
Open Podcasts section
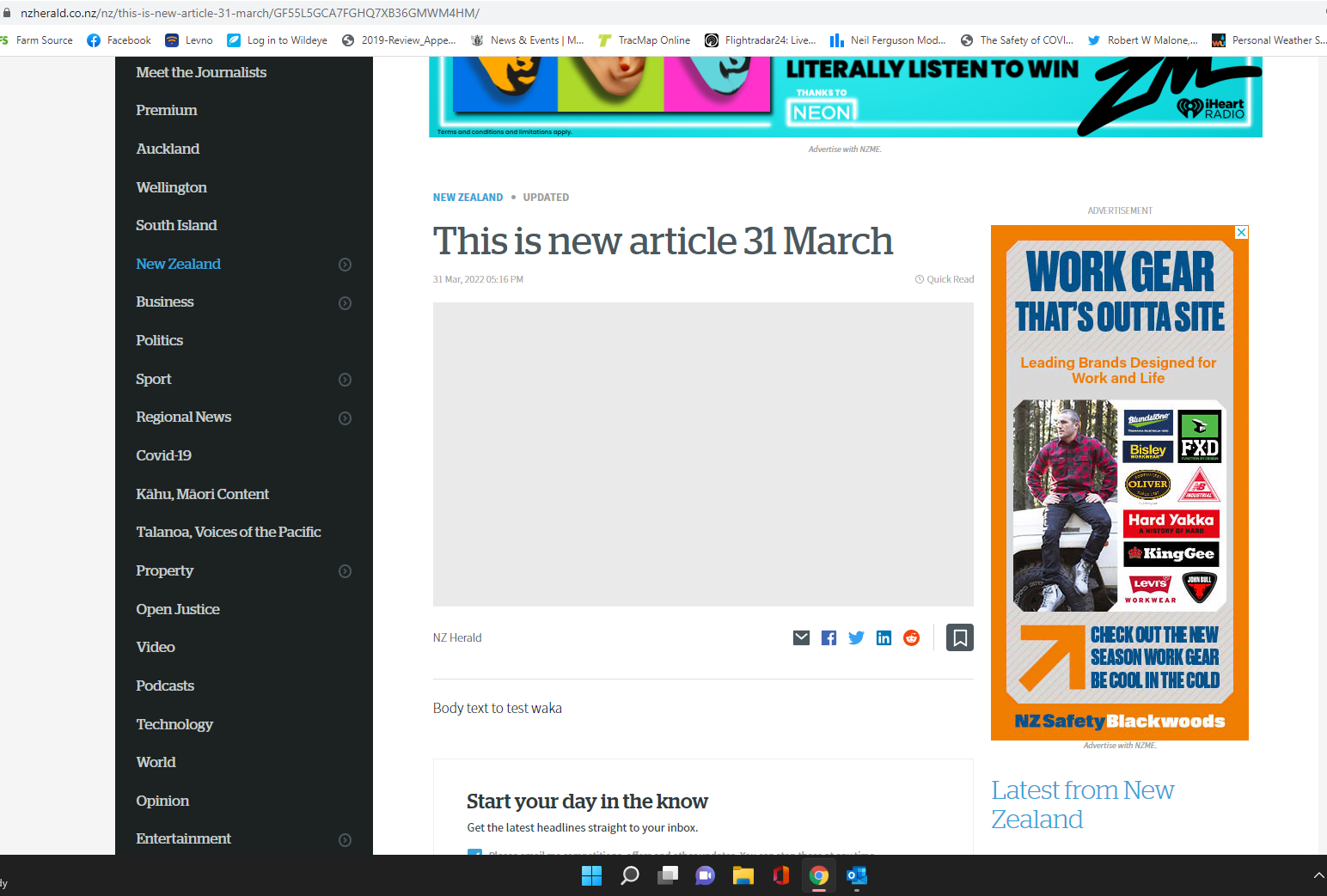coord(165,686)
